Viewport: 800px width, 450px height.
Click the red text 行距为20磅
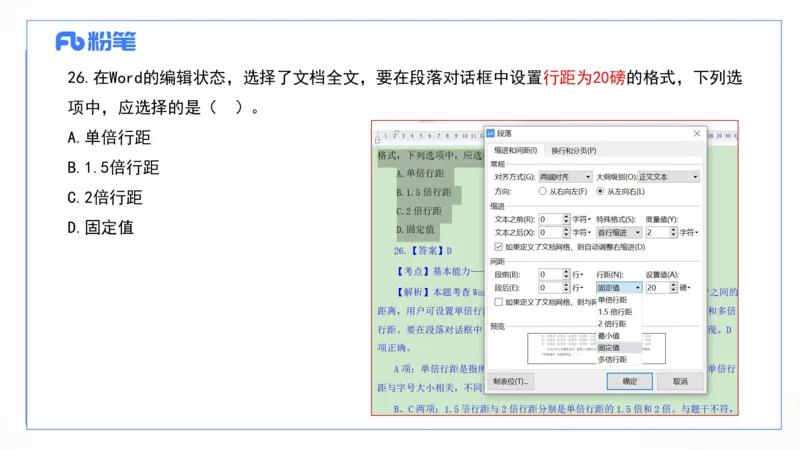pos(584,78)
